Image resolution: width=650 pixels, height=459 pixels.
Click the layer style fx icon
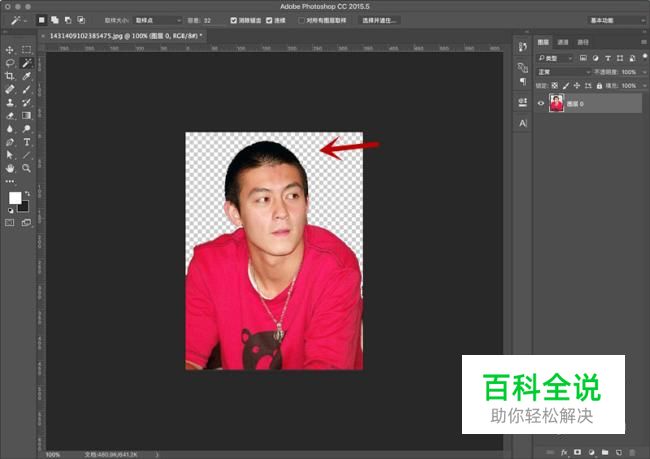[564, 452]
